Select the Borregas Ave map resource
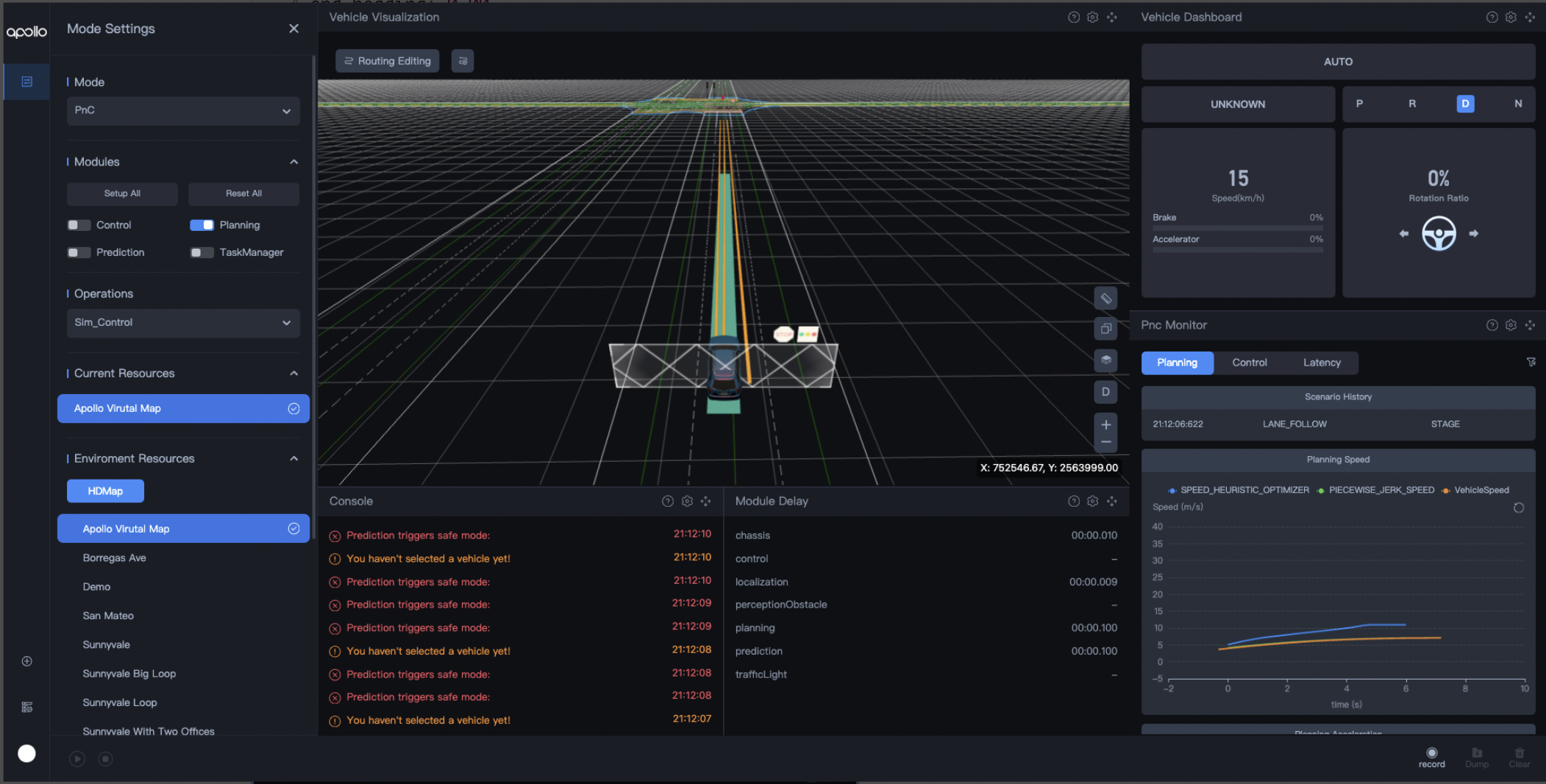 click(114, 557)
